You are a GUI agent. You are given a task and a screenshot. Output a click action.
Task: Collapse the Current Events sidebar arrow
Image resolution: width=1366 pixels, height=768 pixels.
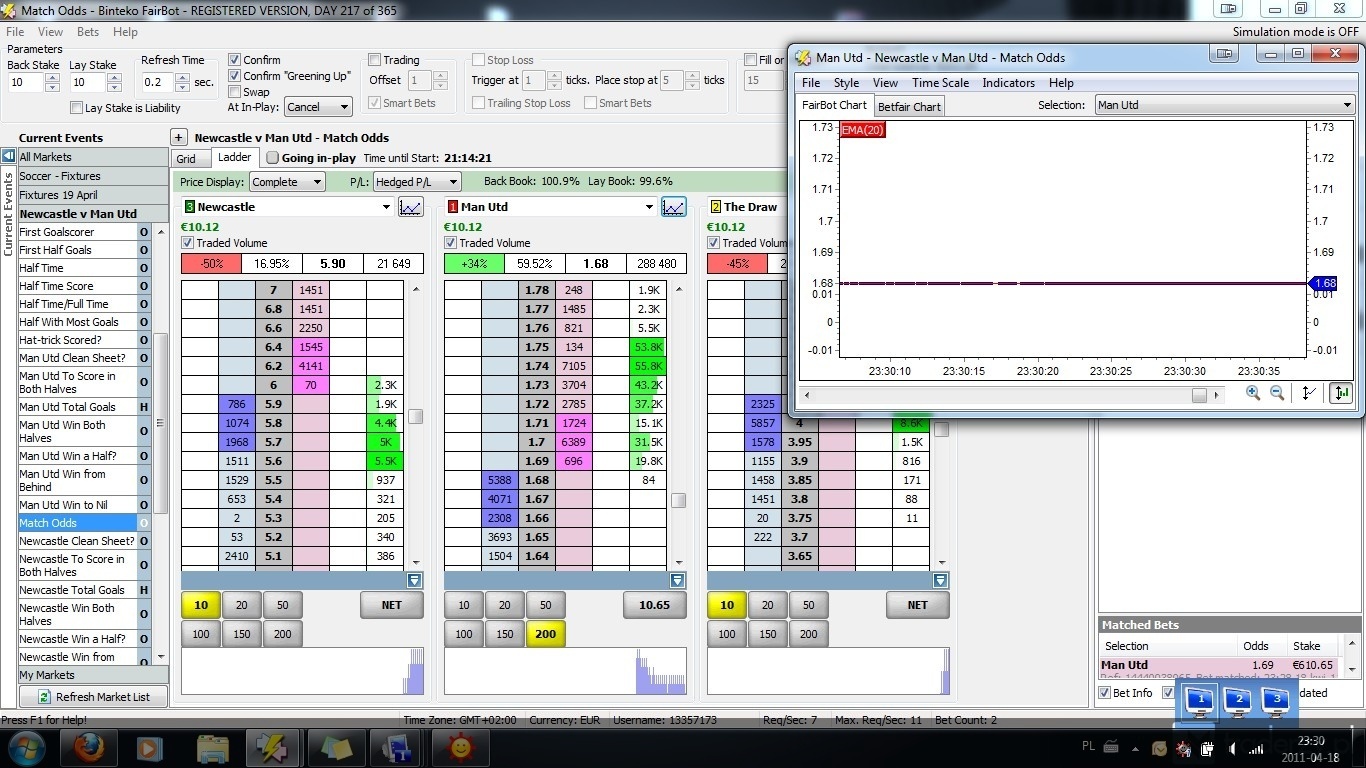coord(8,156)
